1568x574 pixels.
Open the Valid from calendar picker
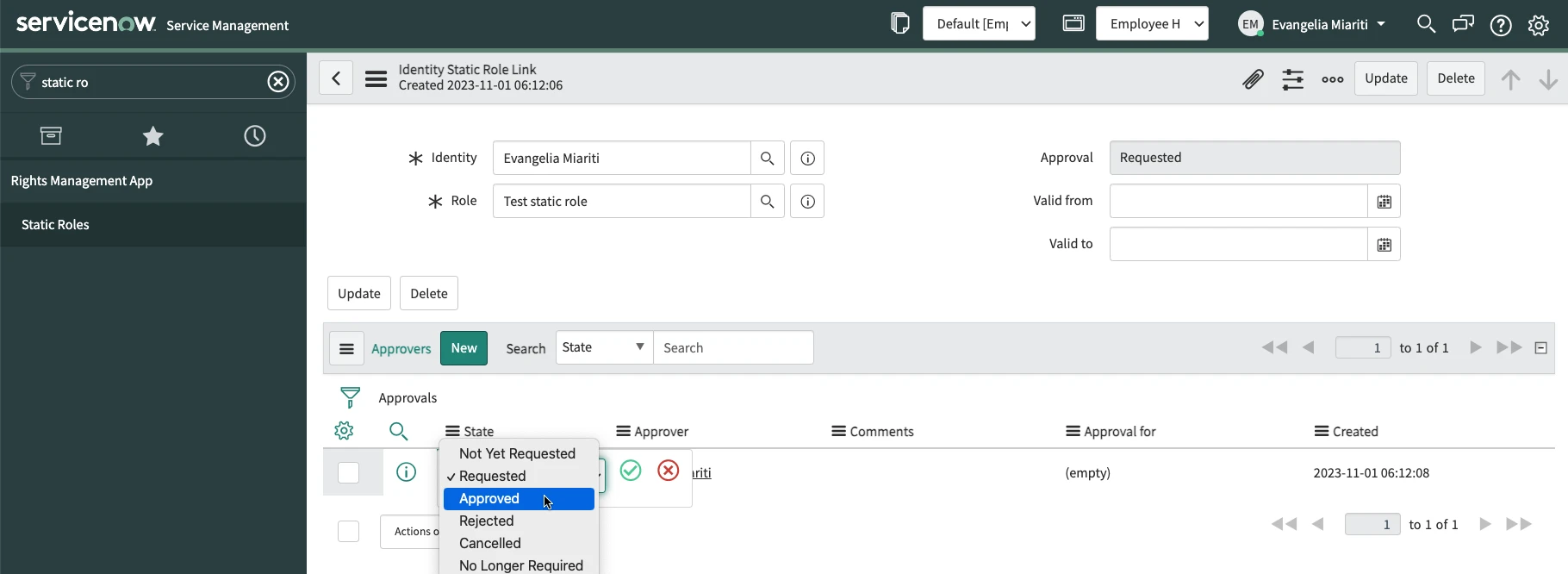point(1384,202)
